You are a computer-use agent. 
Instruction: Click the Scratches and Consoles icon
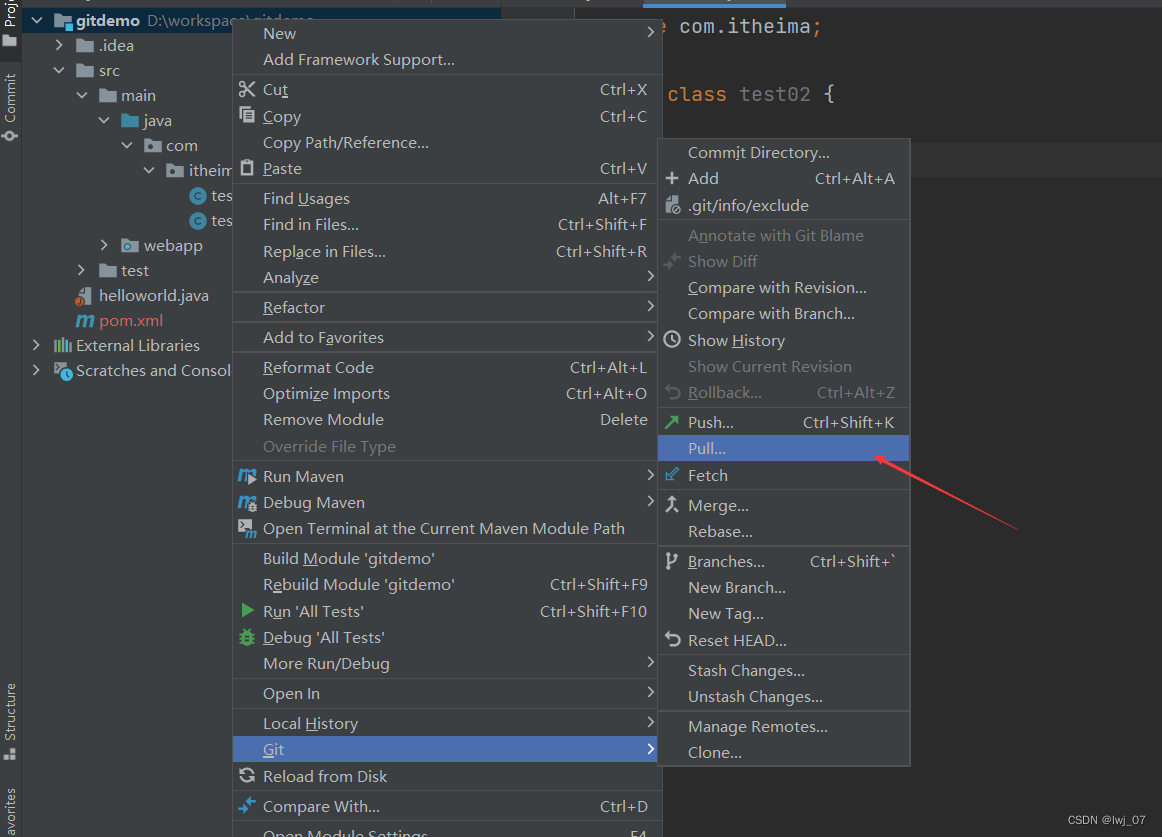click(63, 371)
